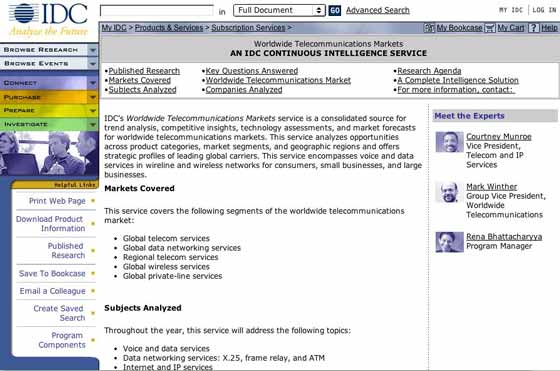The image size is (560, 371).
Task: Click Mark Winther's photo
Action: pos(449,192)
